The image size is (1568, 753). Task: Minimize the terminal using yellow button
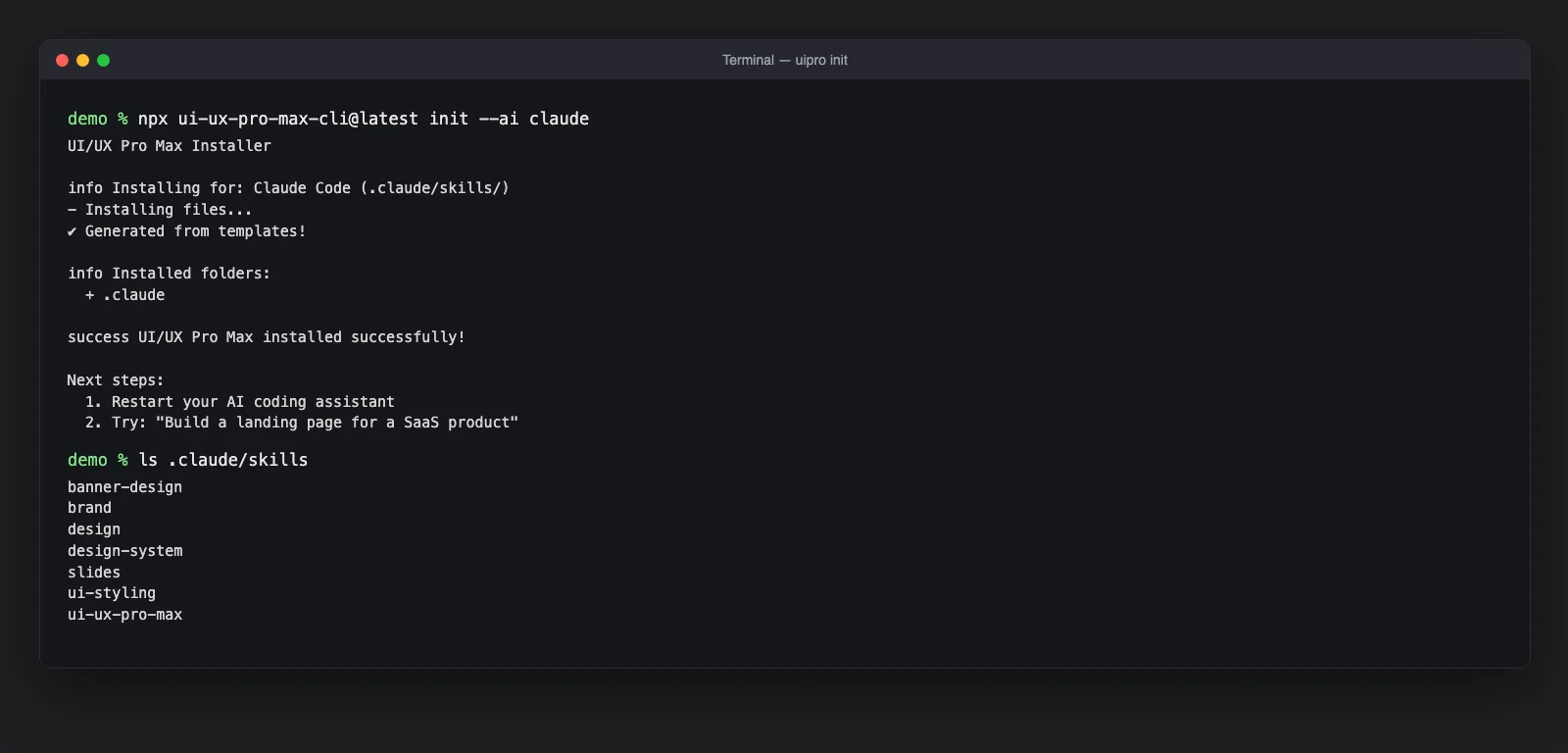coord(82,61)
